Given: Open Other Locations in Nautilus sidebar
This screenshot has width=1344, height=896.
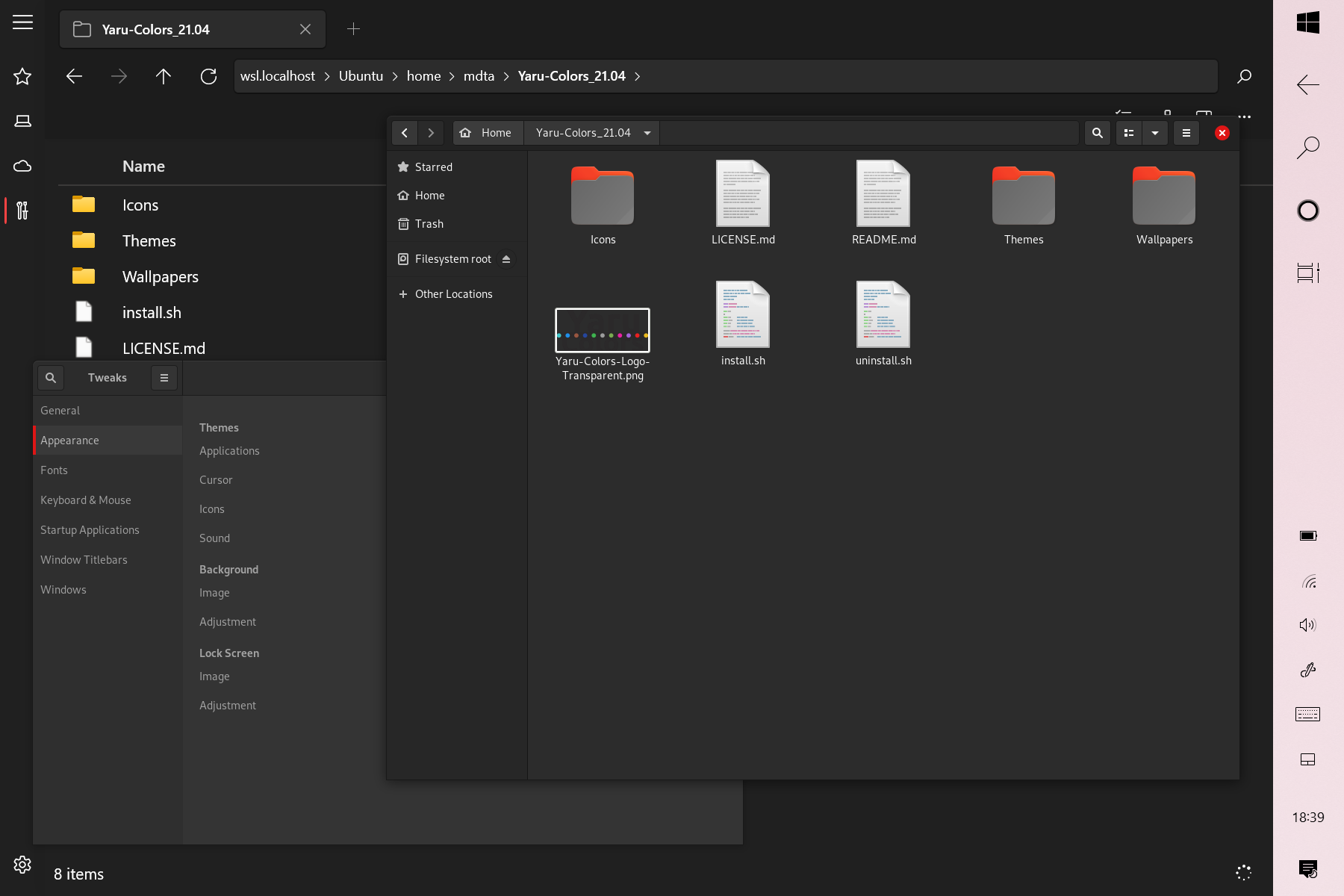Looking at the screenshot, I should click(x=453, y=294).
